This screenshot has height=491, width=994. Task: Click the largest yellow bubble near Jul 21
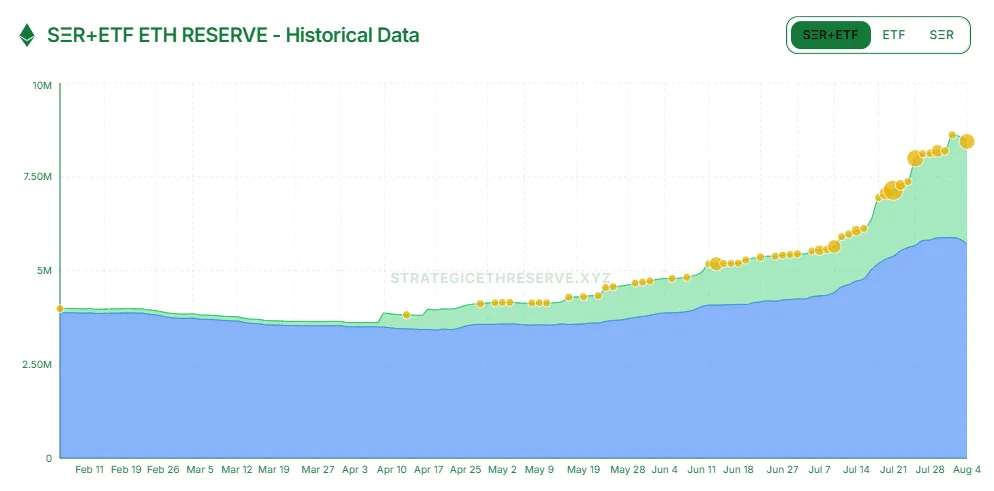(893, 191)
